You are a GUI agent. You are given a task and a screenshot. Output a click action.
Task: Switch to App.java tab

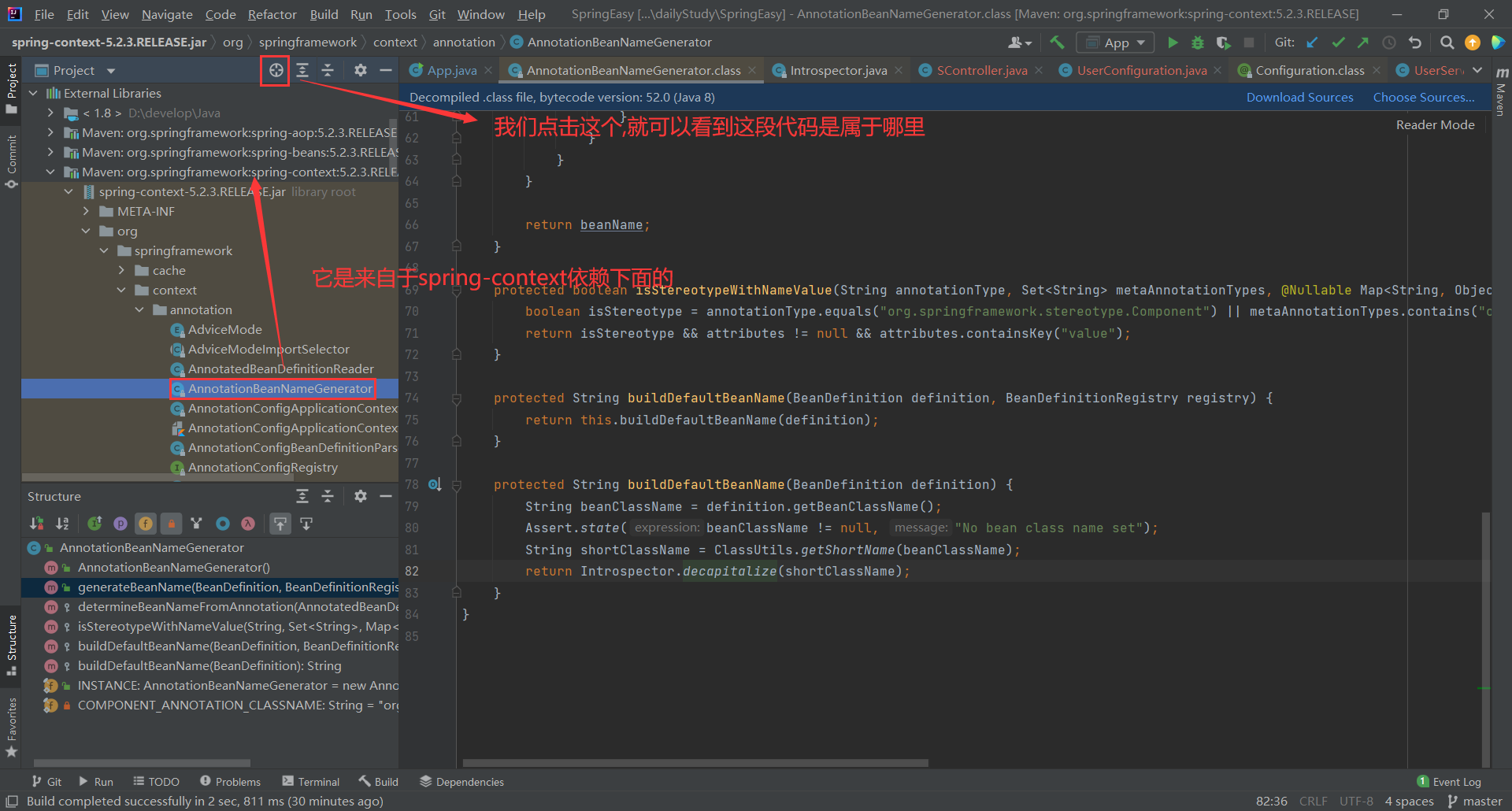[x=451, y=70]
